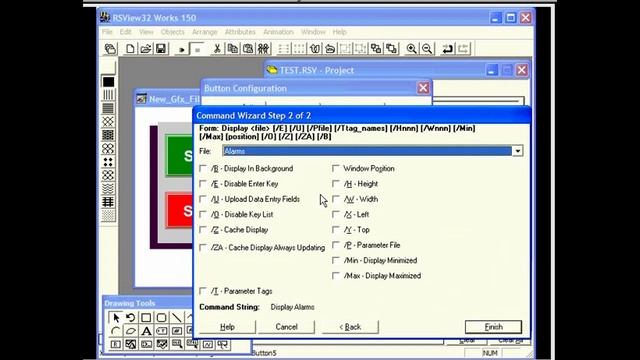Open the Edit menu
This screenshot has width=640, height=360.
coord(125,32)
